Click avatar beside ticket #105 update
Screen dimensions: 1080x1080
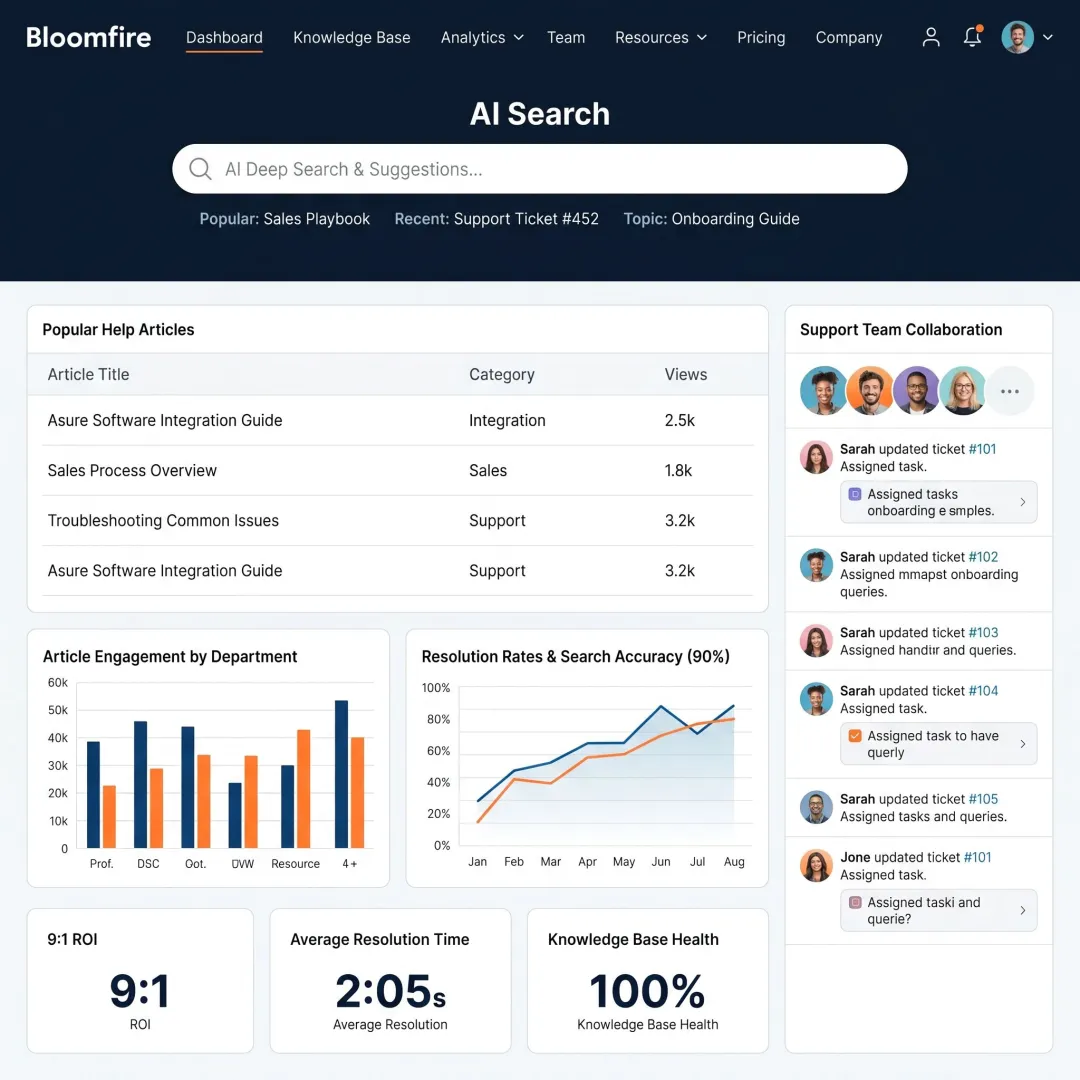(816, 807)
